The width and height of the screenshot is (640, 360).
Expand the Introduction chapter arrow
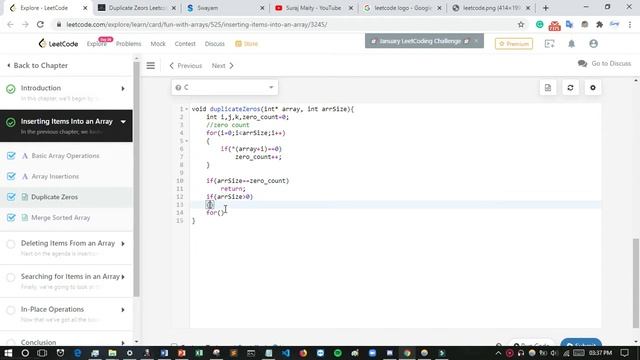coord(123,89)
